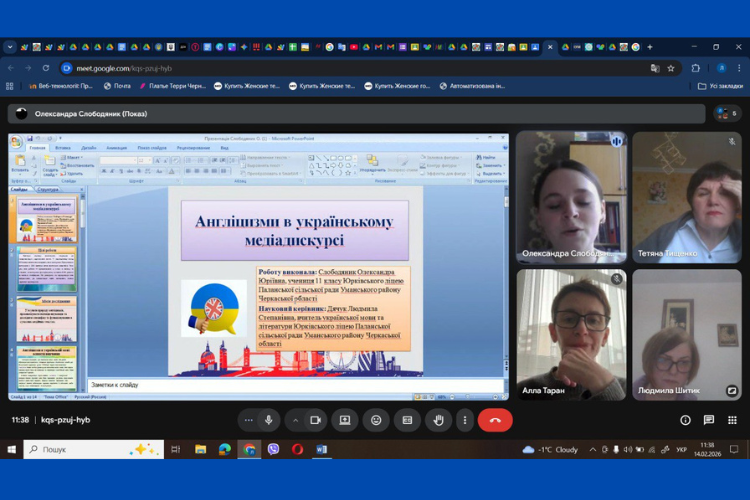Click the share screen icon
The width and height of the screenshot is (750, 500).
pos(345,420)
